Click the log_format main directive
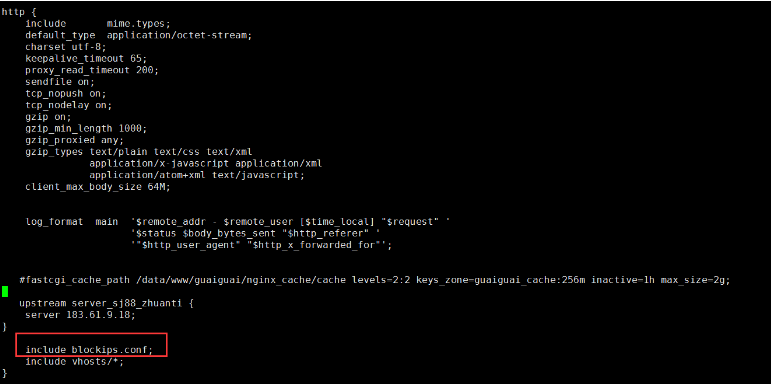The height and width of the screenshot is (384, 771). pos(72,222)
